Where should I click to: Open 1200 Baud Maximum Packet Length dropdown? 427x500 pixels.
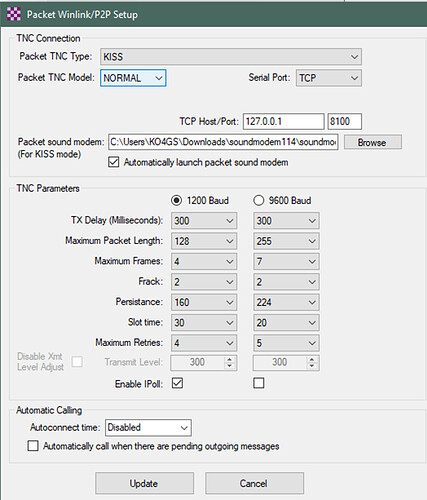click(x=204, y=241)
